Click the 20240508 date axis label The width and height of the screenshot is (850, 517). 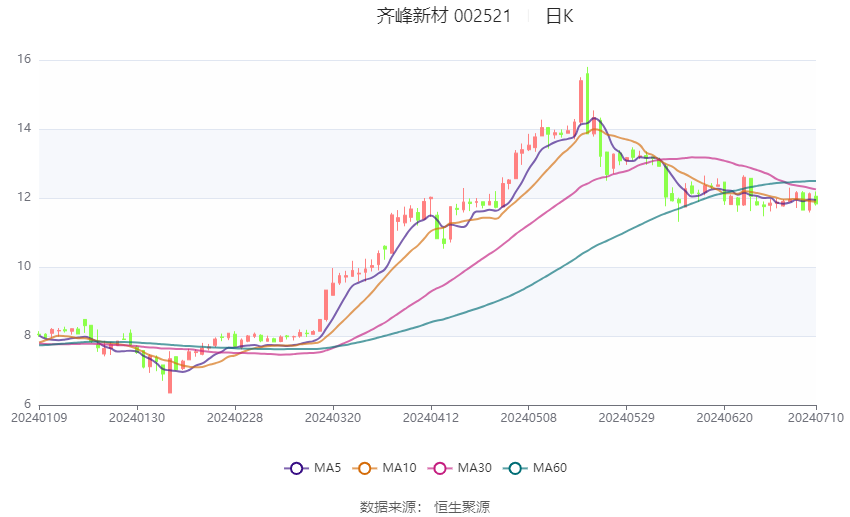click(529, 418)
